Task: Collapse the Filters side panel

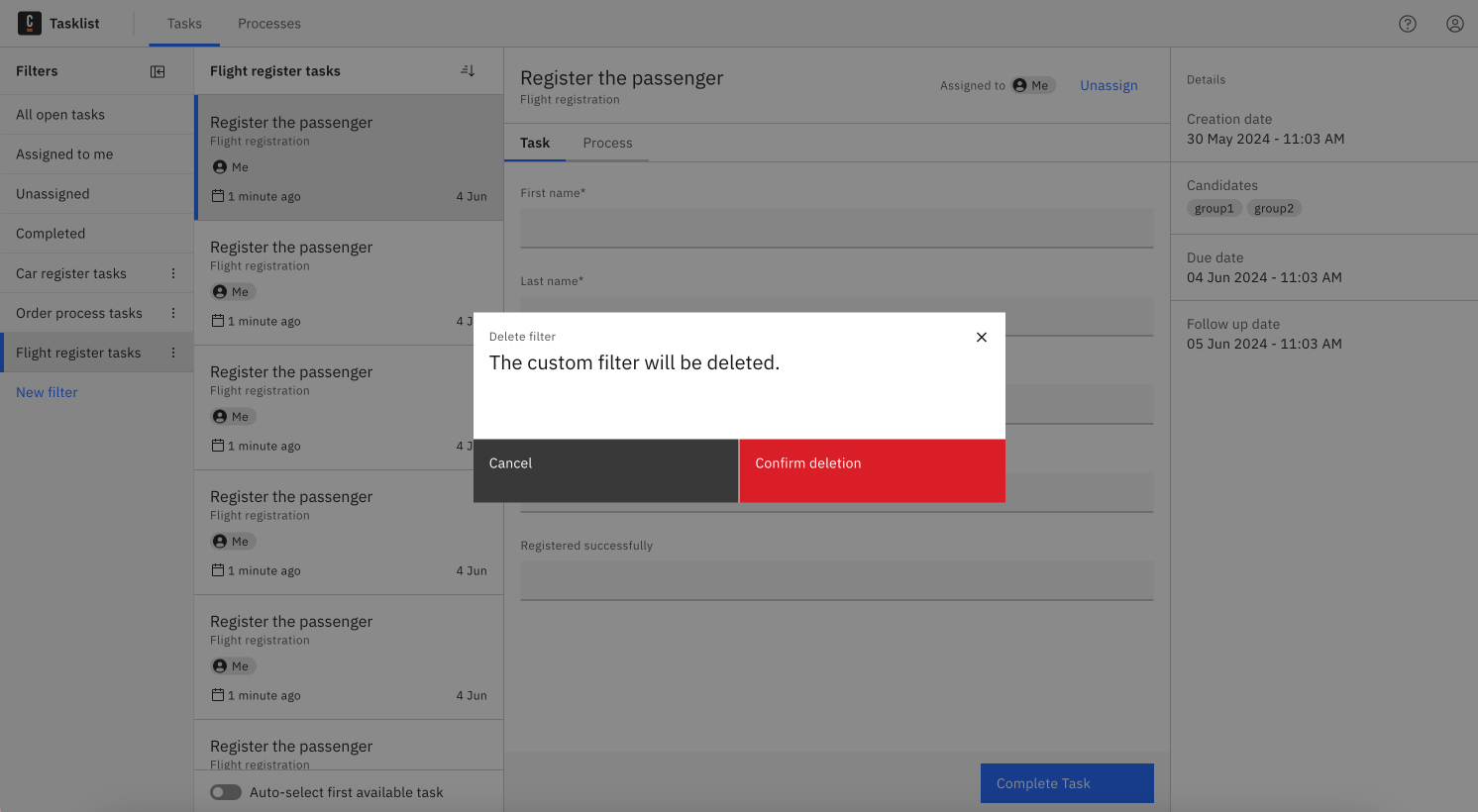Action: coord(158,70)
